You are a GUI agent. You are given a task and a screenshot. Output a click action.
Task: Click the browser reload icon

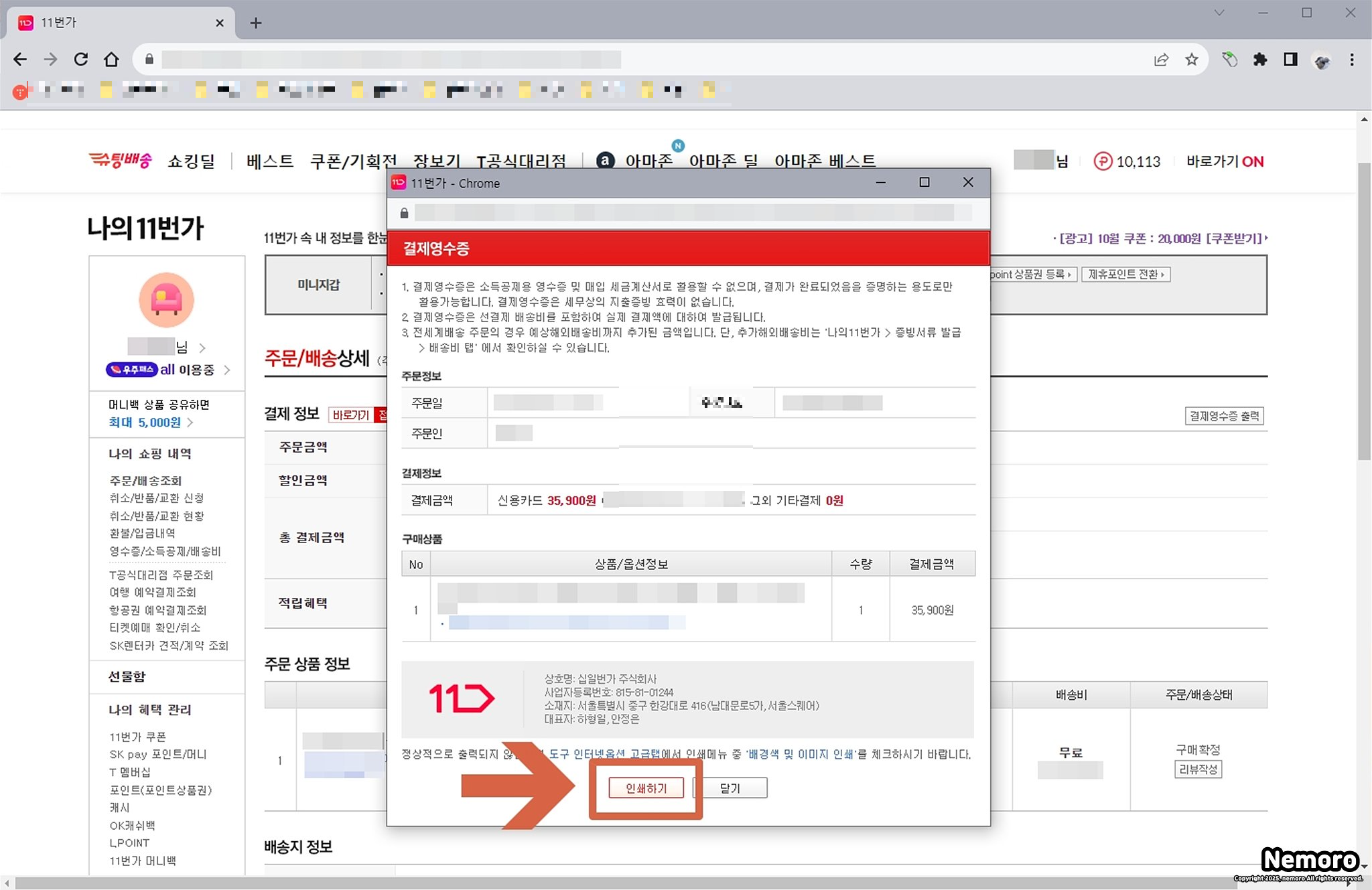click(x=81, y=60)
